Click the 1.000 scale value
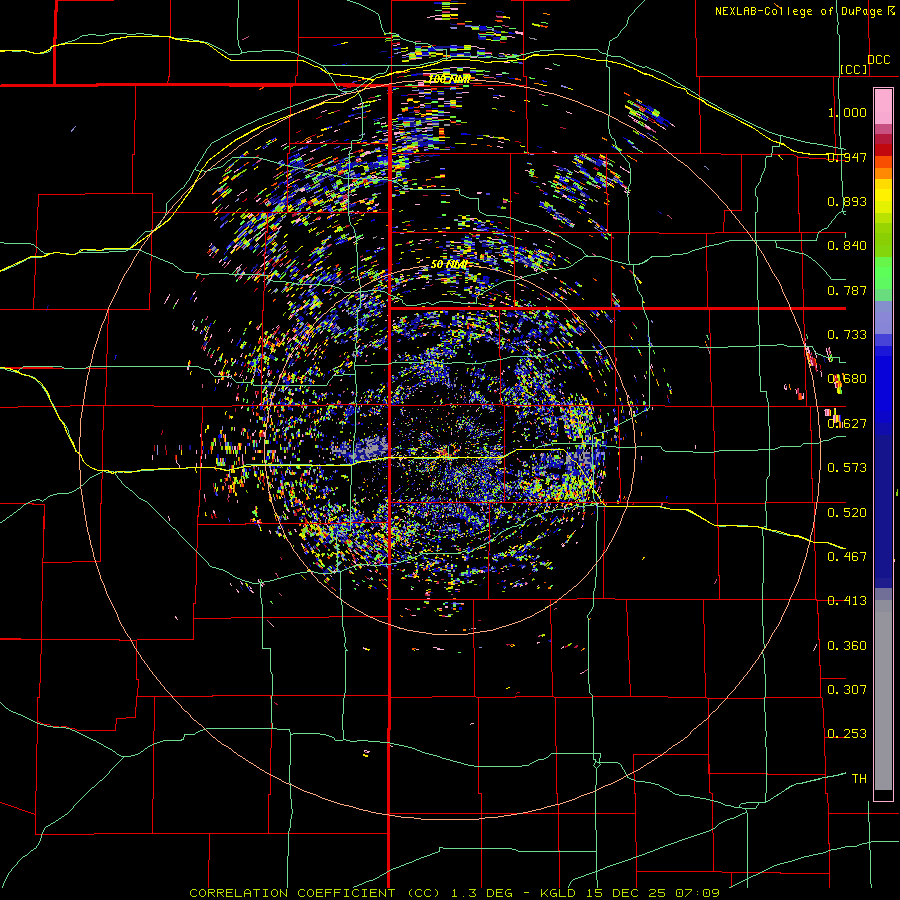Viewport: 900px width, 900px height. (x=847, y=112)
